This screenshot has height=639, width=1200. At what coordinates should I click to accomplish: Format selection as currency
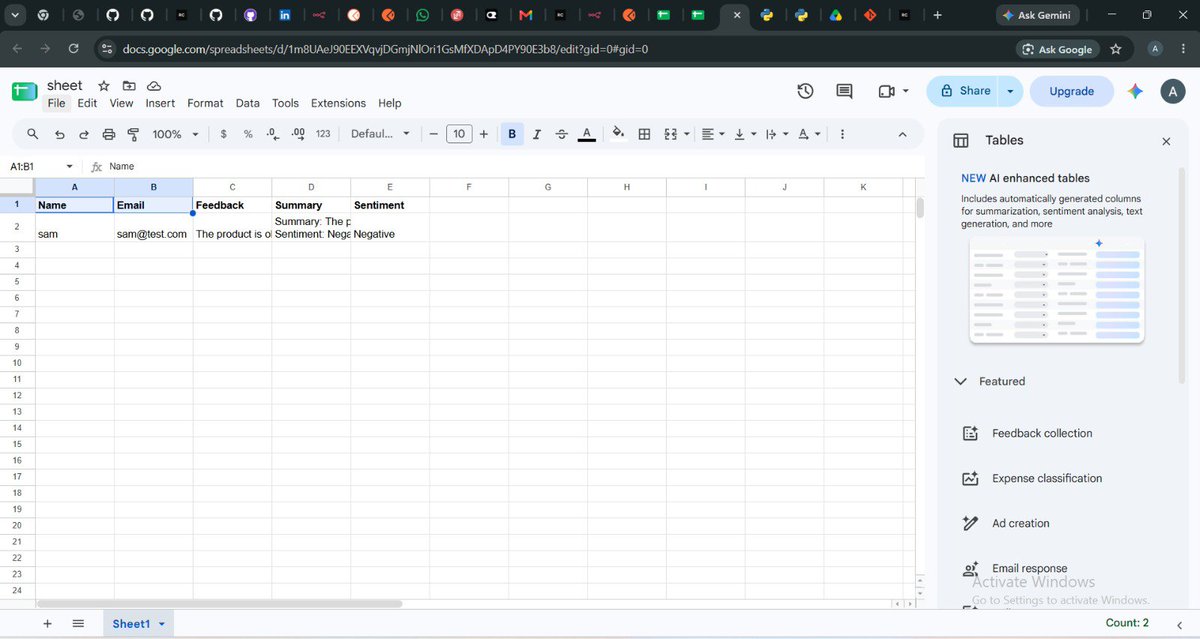[x=223, y=134]
